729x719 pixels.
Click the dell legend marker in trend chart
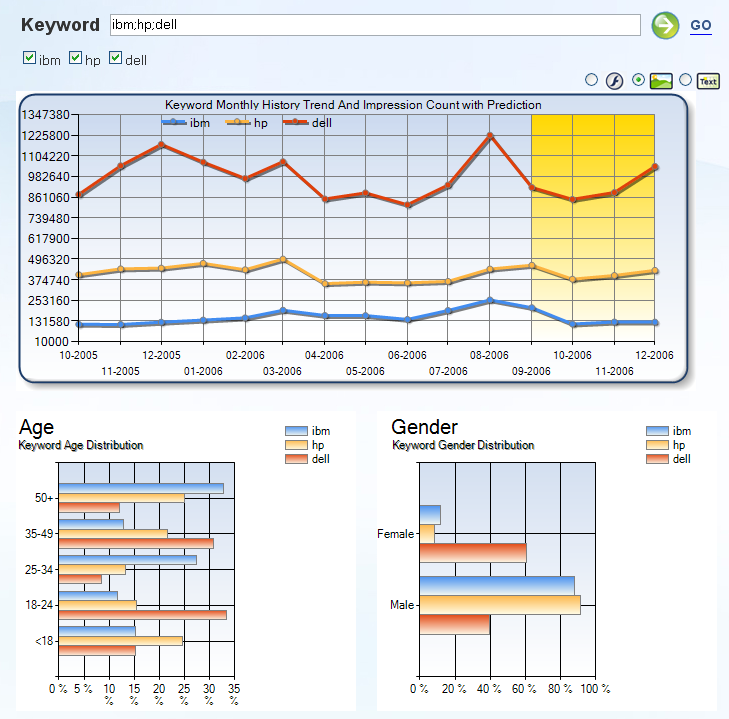[295, 122]
